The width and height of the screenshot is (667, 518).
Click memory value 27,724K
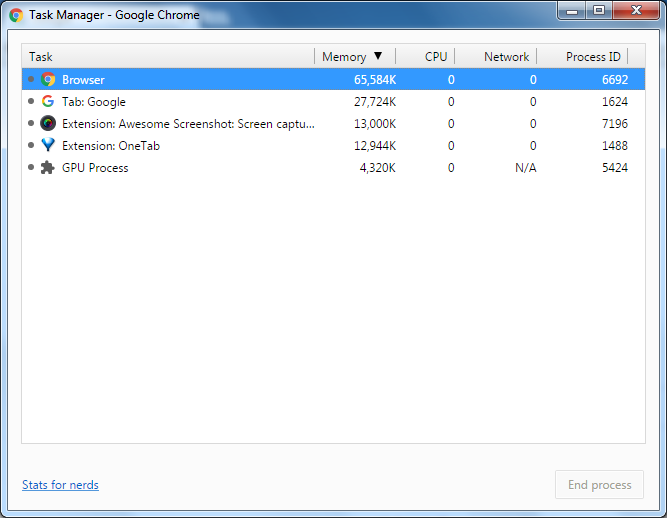pyautogui.click(x=375, y=102)
